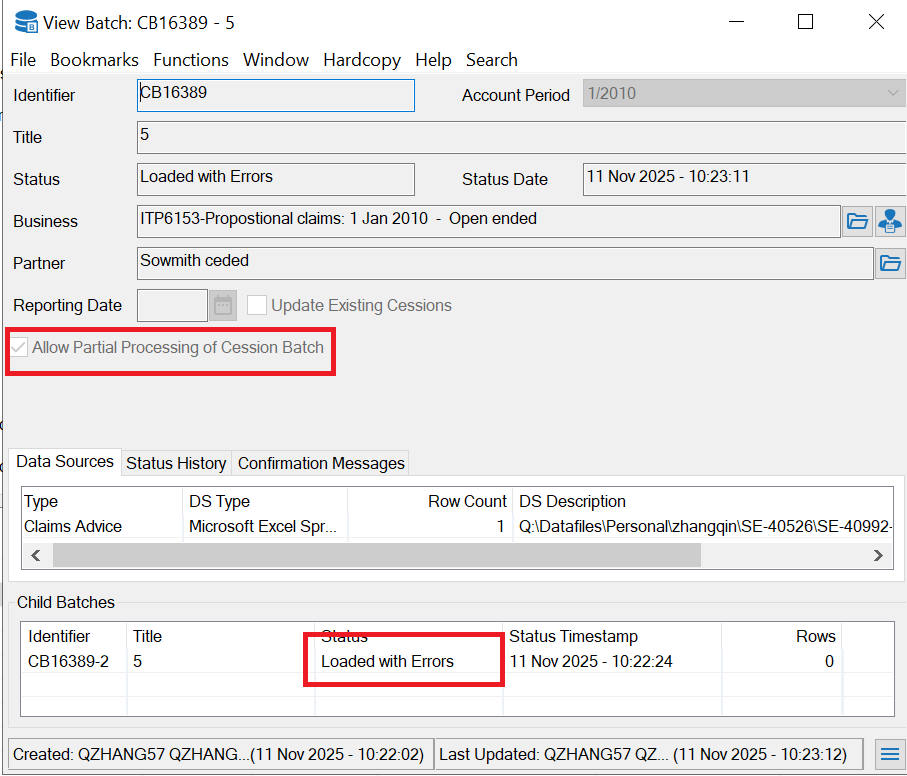Switch to the Confirmation Messages tab
Screen dimensions: 907x776
click(321, 463)
